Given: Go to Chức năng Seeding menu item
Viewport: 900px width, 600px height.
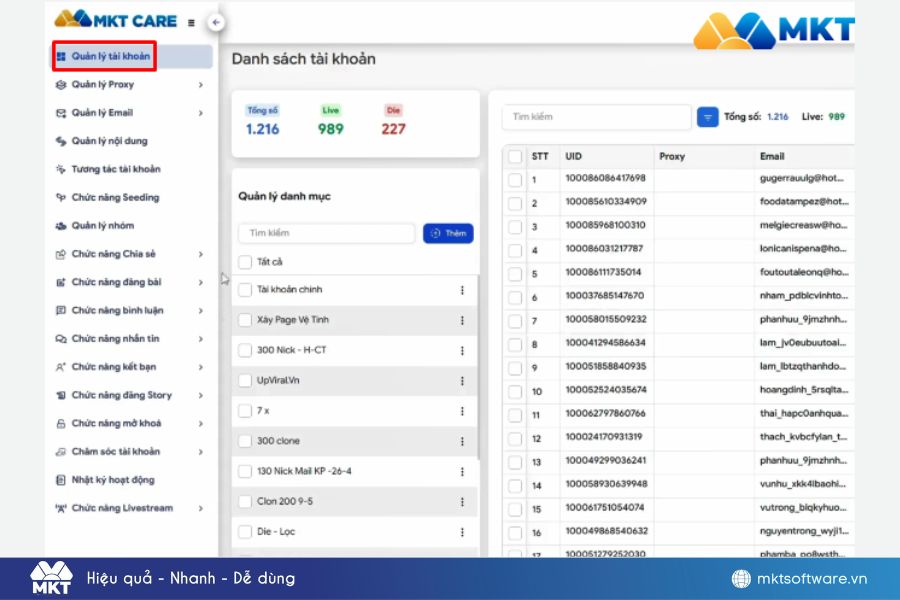Looking at the screenshot, I should (115, 198).
